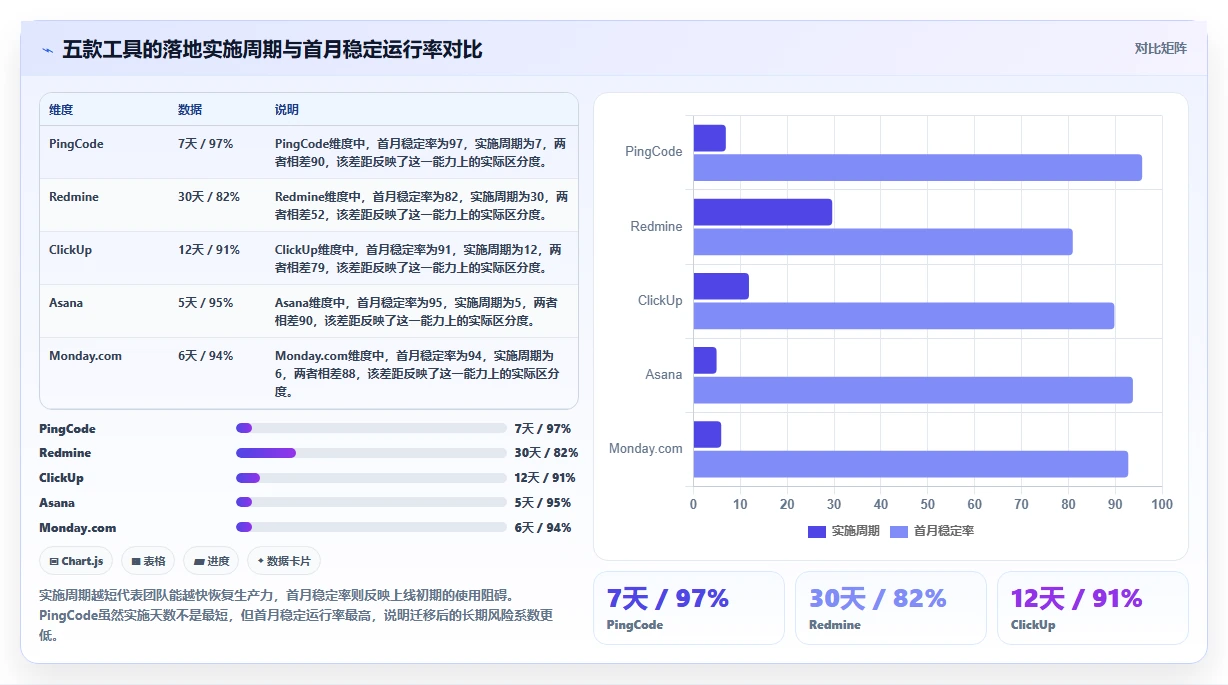Click the Redmine chart axis label
Viewport: 1228px width, 685px height.
tap(656, 226)
